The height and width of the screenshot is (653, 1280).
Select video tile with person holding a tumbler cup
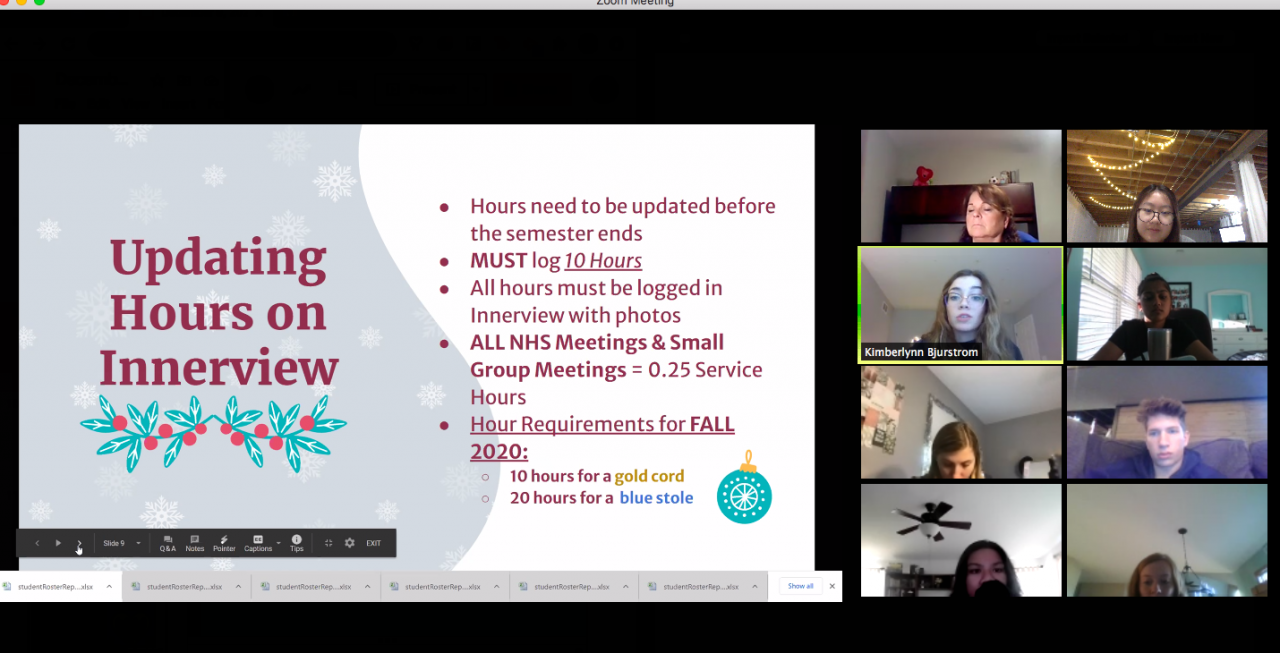pos(1166,304)
